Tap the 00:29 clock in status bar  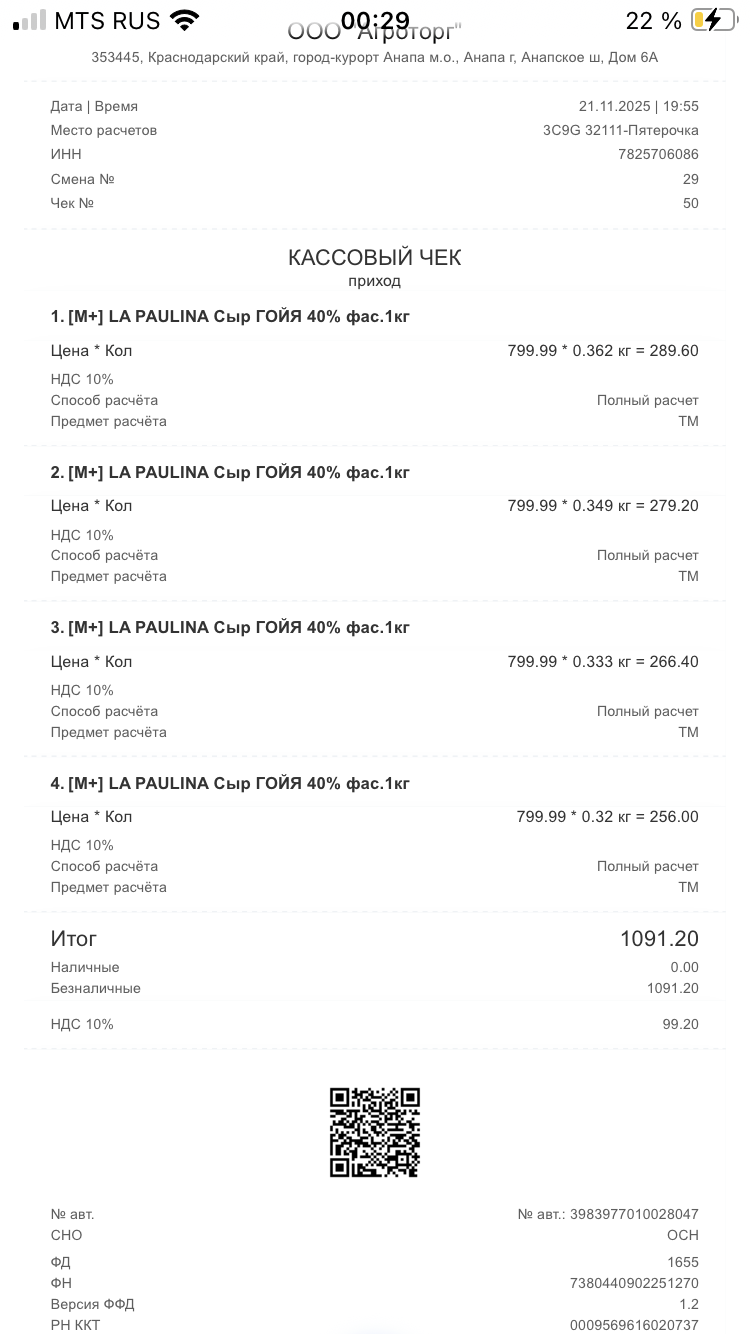coord(375,20)
